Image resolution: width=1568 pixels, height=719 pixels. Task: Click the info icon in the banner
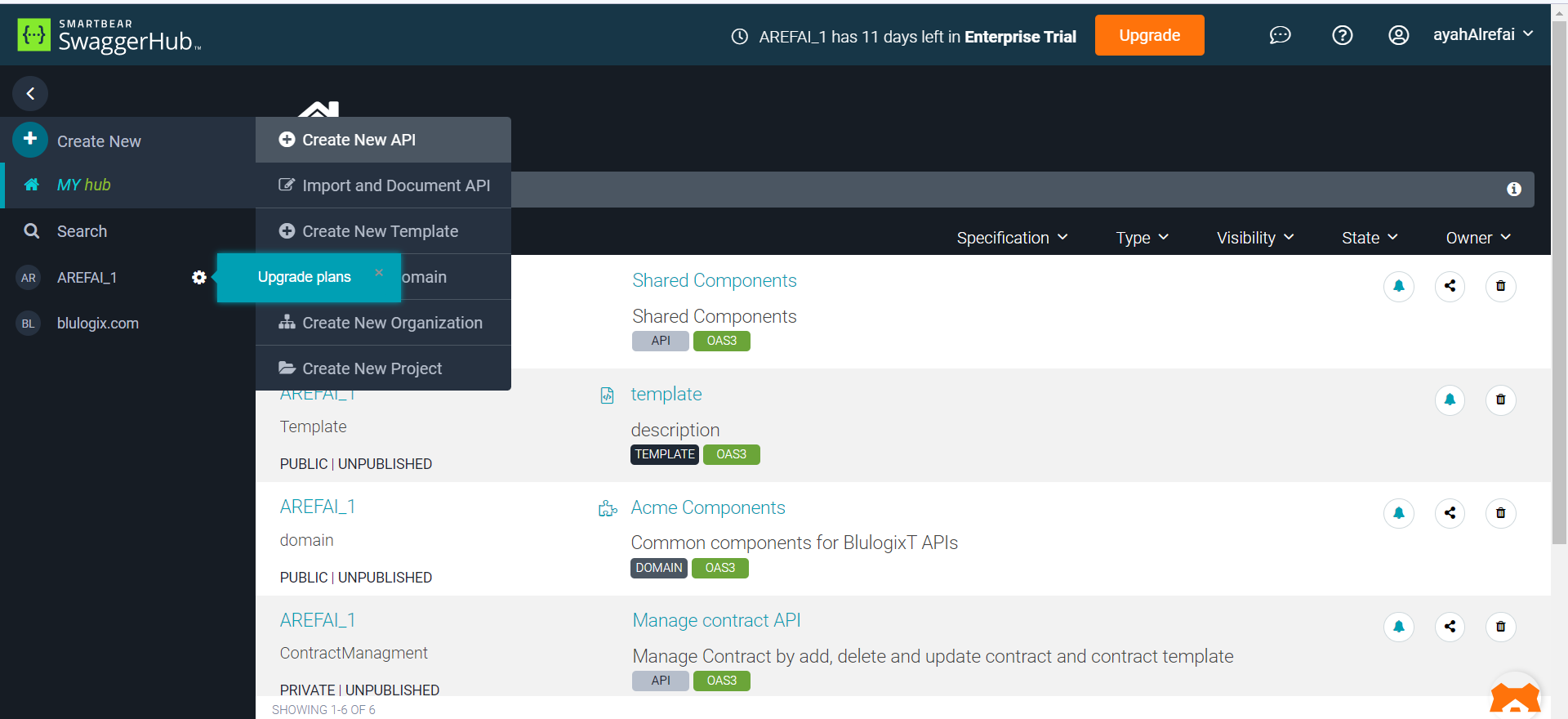pos(1513,190)
